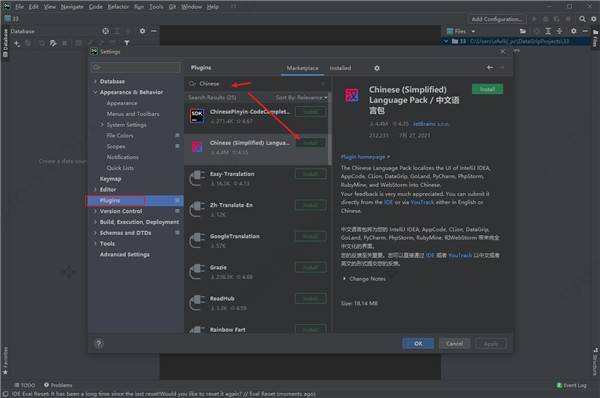Image resolution: width=600 pixels, height=398 pixels.
Task: Click the filter funnel icon in Database panel
Action: coord(127,43)
